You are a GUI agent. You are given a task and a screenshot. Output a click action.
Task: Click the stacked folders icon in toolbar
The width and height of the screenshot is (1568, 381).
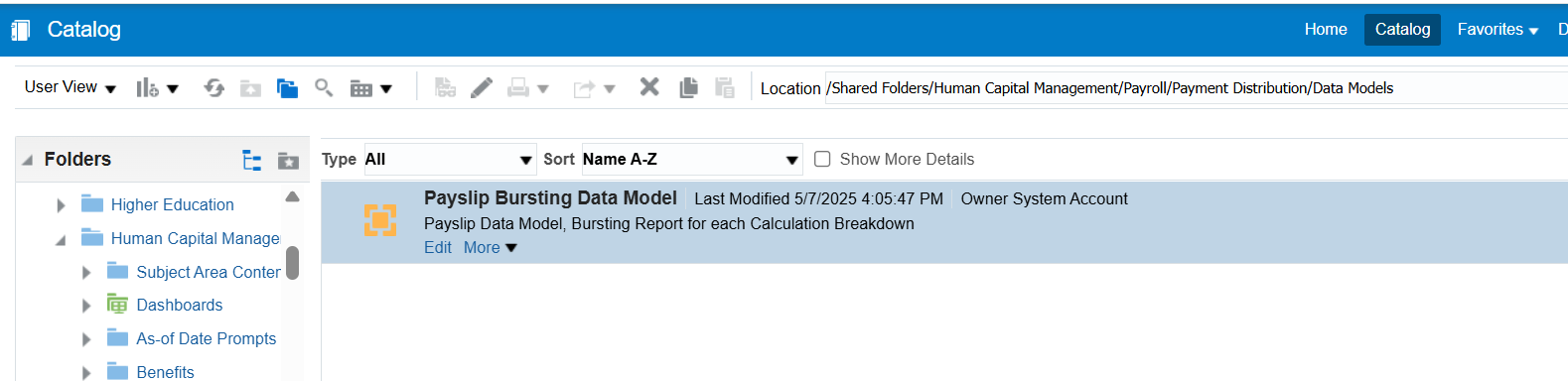tap(287, 88)
